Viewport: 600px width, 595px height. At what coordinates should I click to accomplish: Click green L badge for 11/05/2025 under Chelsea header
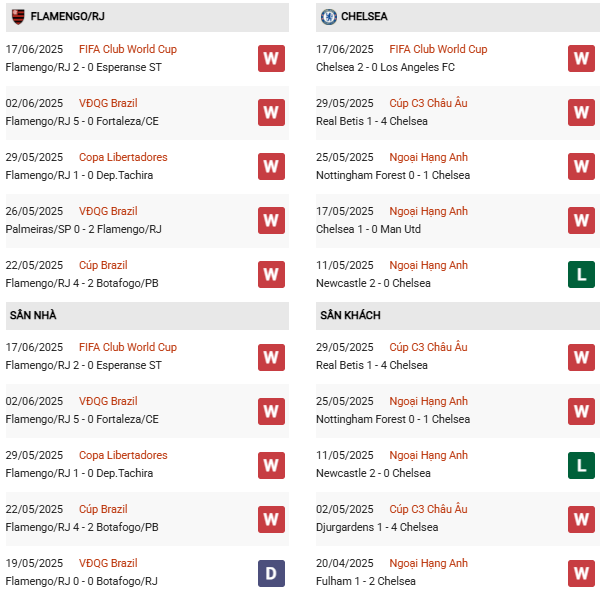point(581,274)
